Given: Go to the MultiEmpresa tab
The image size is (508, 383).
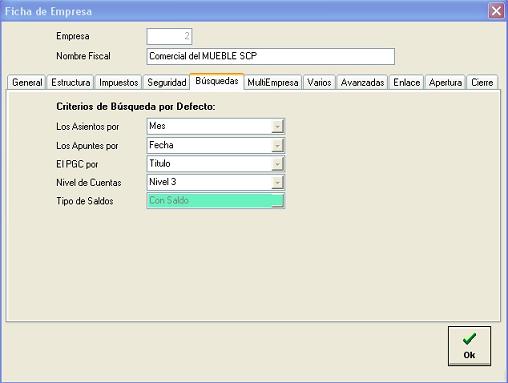Looking at the screenshot, I should click(273, 82).
